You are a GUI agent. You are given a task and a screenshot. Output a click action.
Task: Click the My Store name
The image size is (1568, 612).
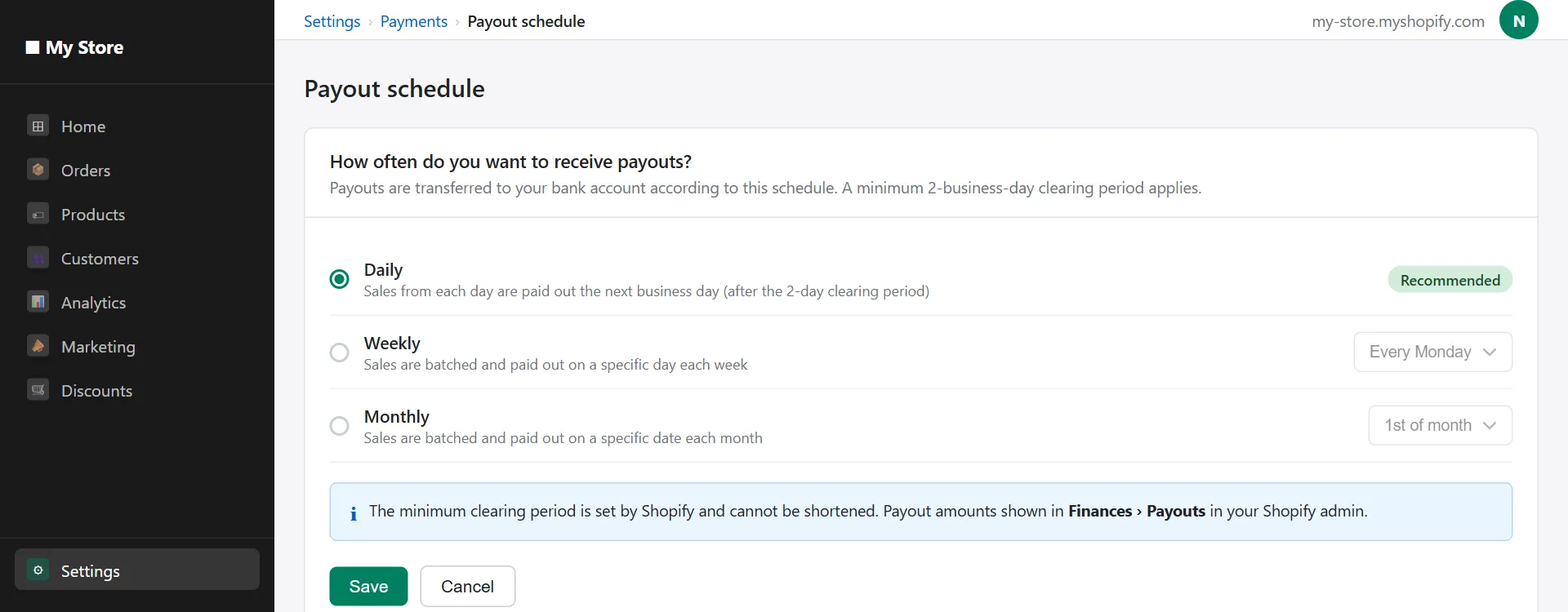(x=84, y=47)
